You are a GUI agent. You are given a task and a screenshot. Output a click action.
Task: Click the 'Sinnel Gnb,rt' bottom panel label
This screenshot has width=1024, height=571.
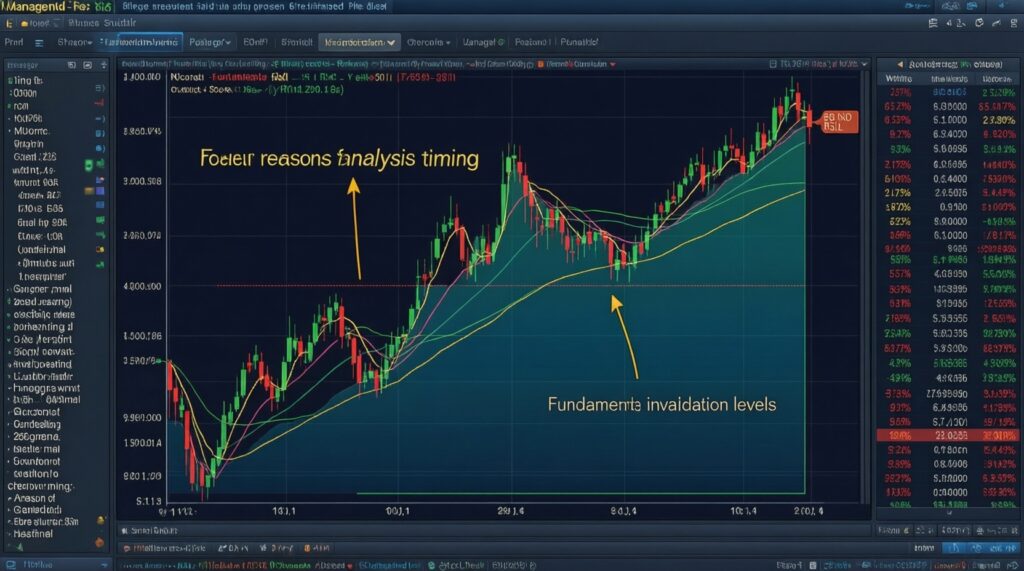pyautogui.click(x=154, y=530)
